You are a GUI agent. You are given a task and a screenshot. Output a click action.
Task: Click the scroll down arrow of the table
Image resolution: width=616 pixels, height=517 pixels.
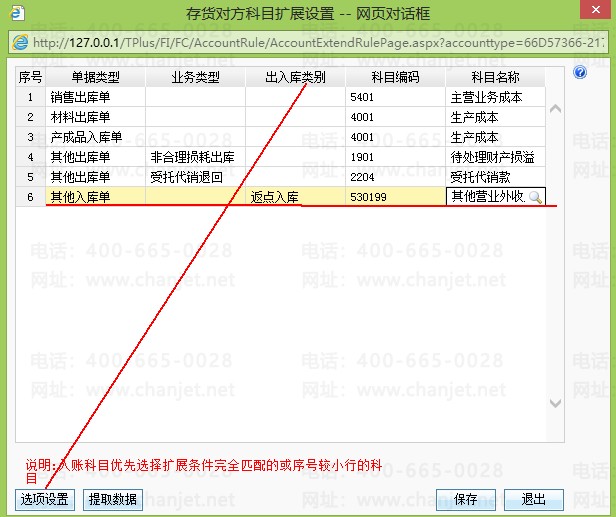click(x=555, y=403)
